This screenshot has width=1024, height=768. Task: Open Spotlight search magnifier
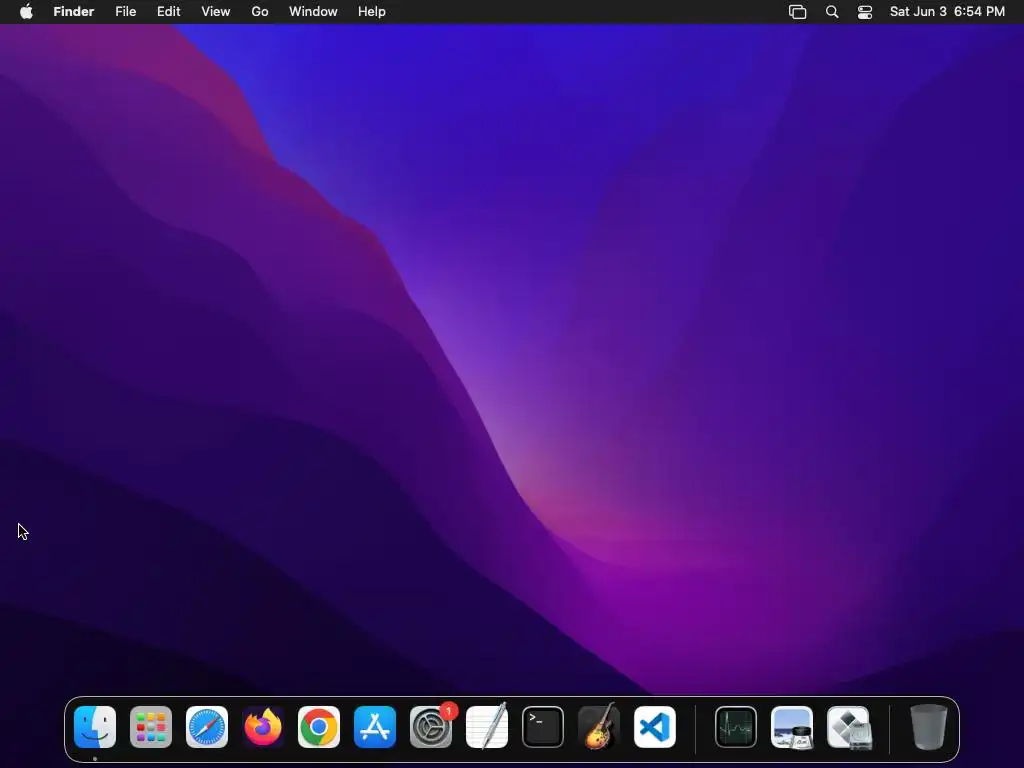click(832, 12)
